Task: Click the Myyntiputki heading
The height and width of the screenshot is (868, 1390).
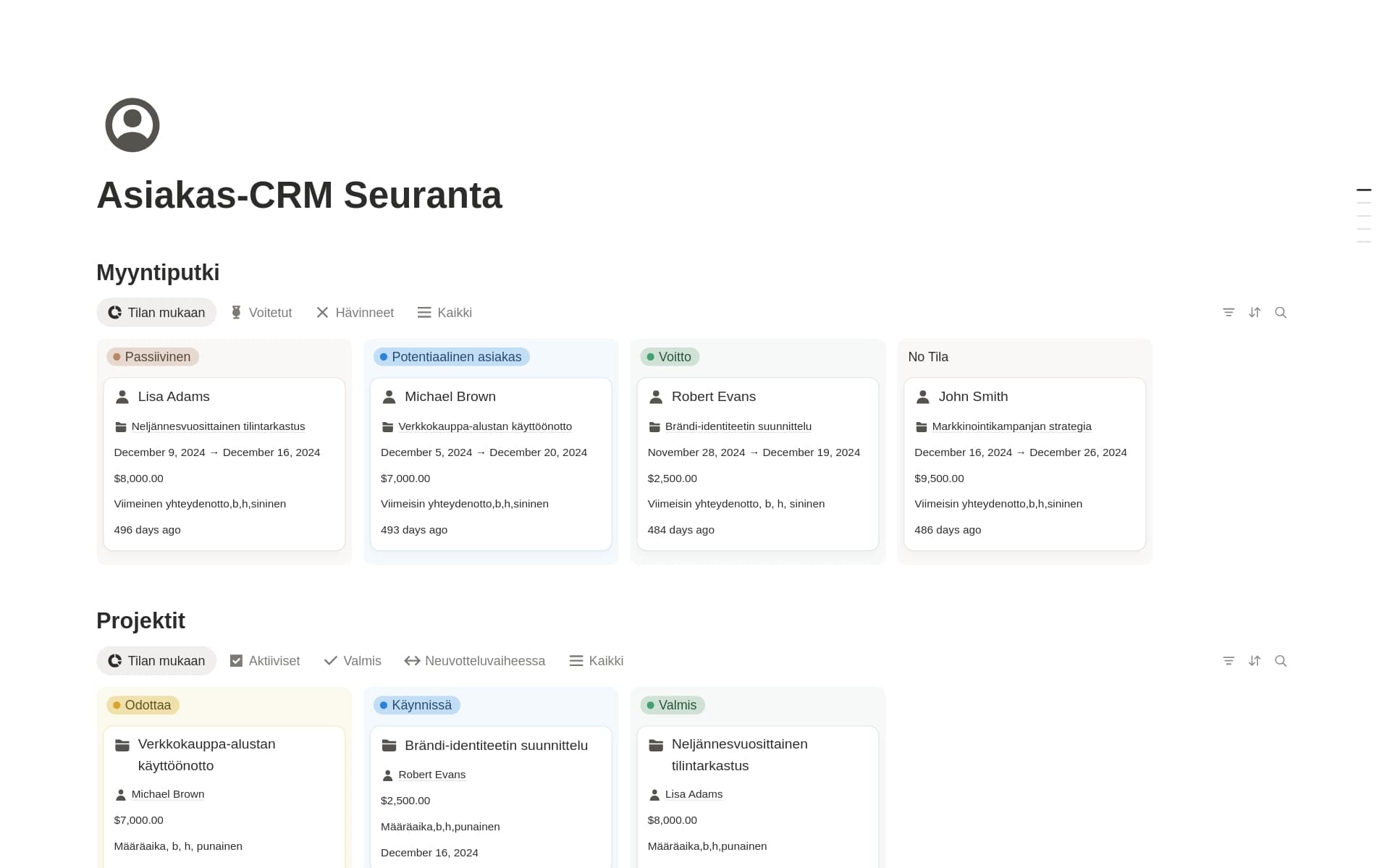Action: 158,273
